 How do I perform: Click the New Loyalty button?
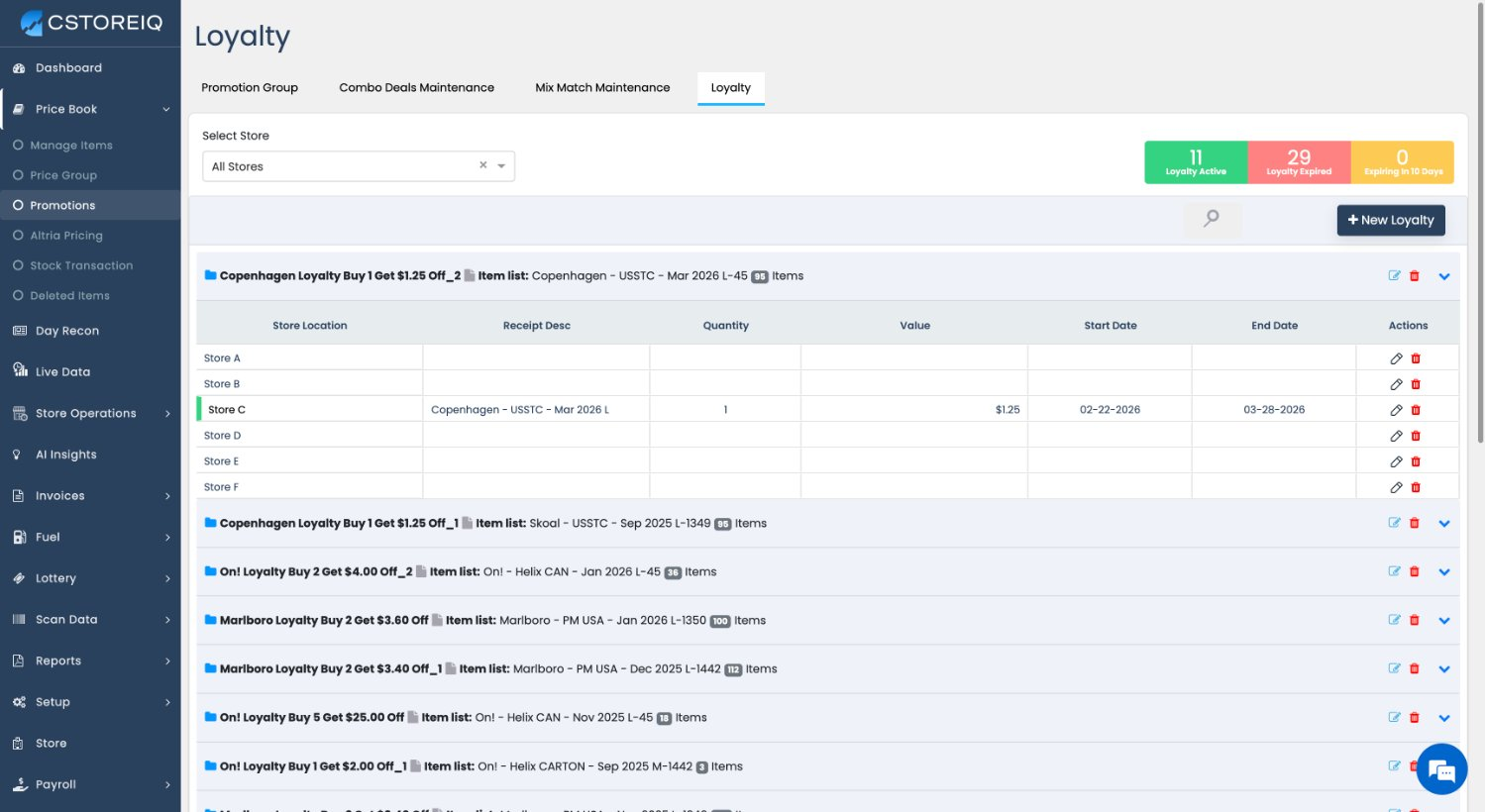1390,220
